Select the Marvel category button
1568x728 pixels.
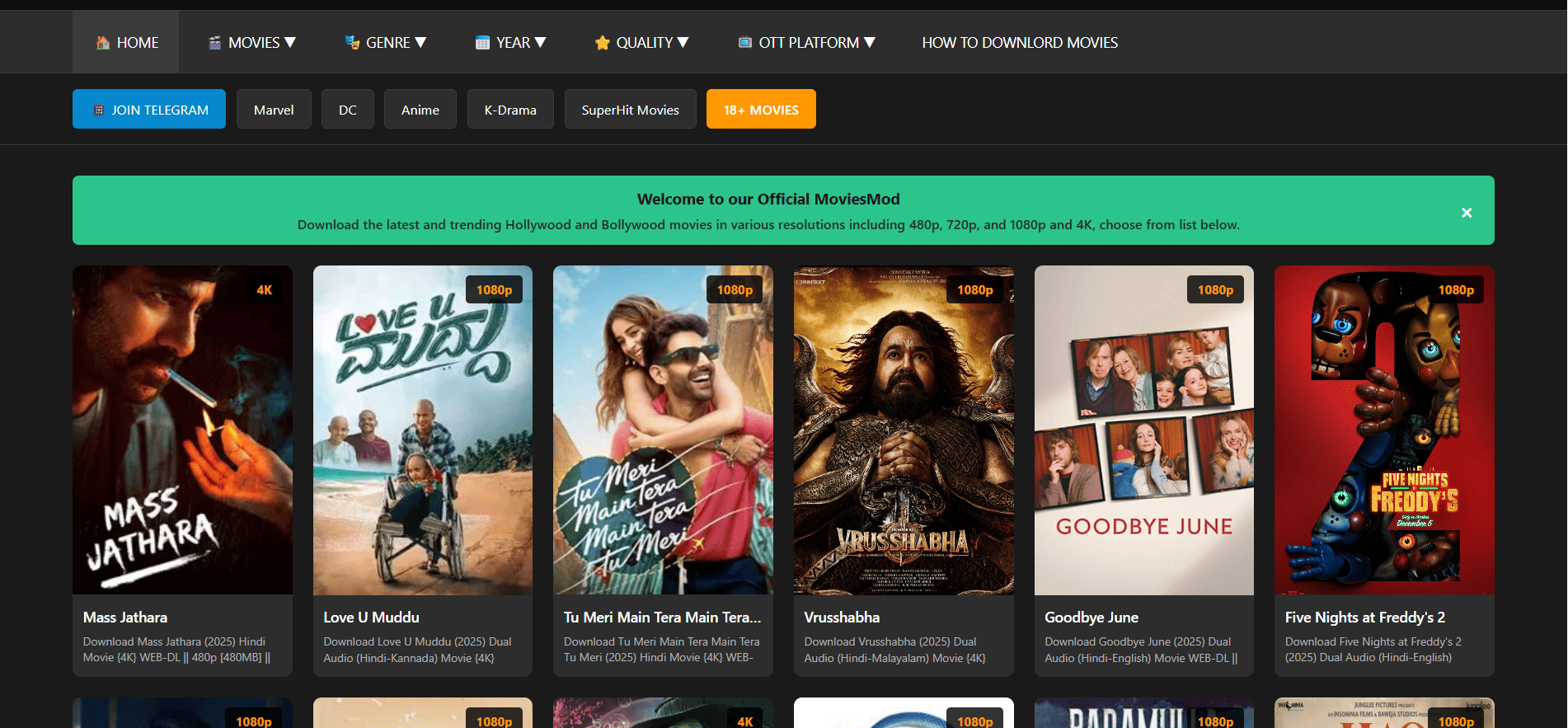pos(274,110)
